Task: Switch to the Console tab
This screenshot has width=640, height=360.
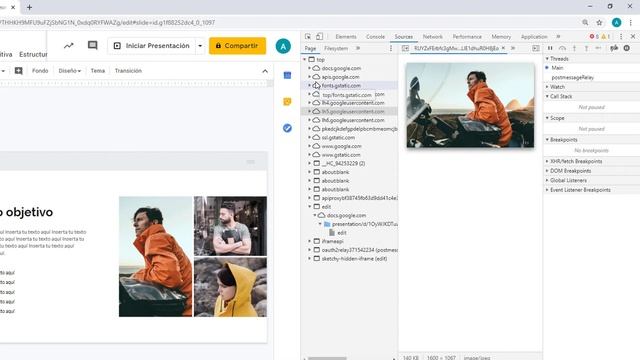Action: pyautogui.click(x=375, y=37)
